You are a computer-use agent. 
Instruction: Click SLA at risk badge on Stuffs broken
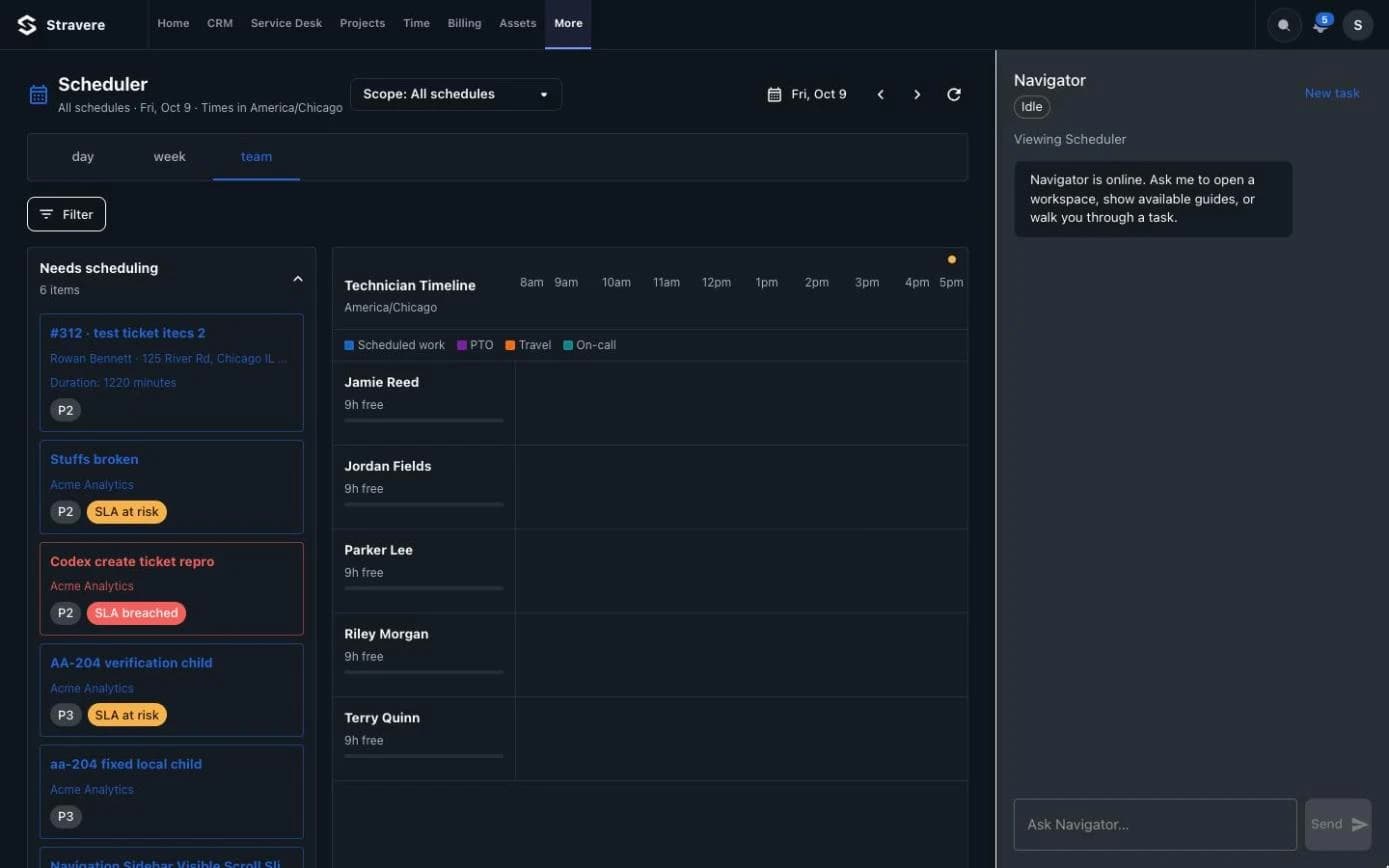(127, 512)
